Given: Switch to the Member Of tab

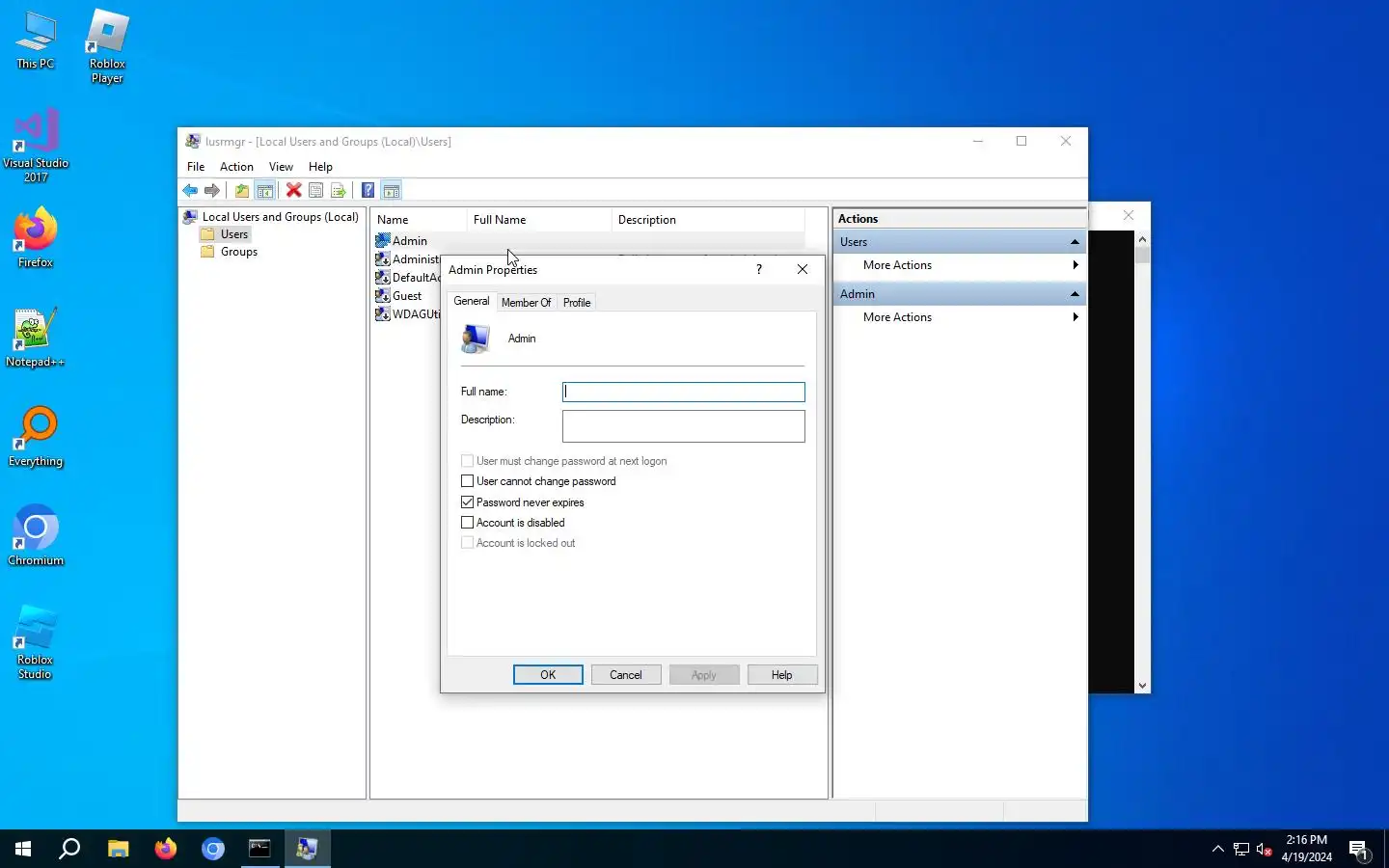Looking at the screenshot, I should coord(526,303).
